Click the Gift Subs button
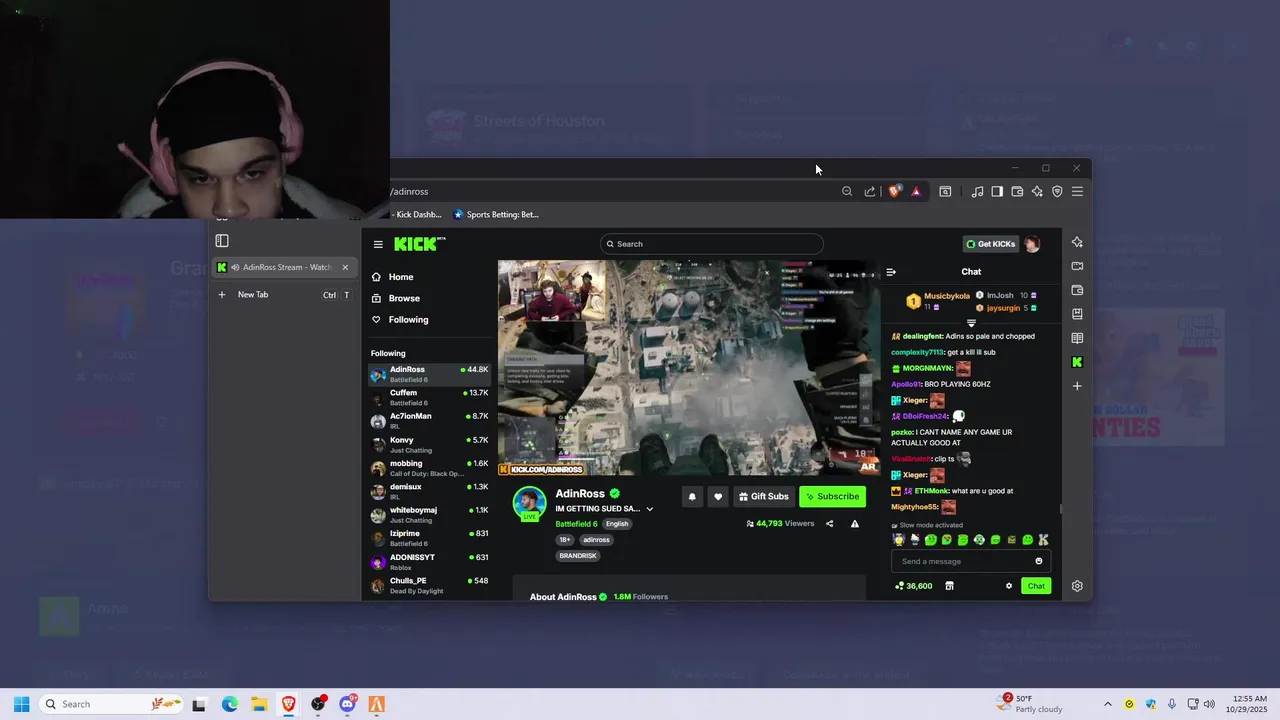Screen dimensions: 1280x720 point(764,496)
